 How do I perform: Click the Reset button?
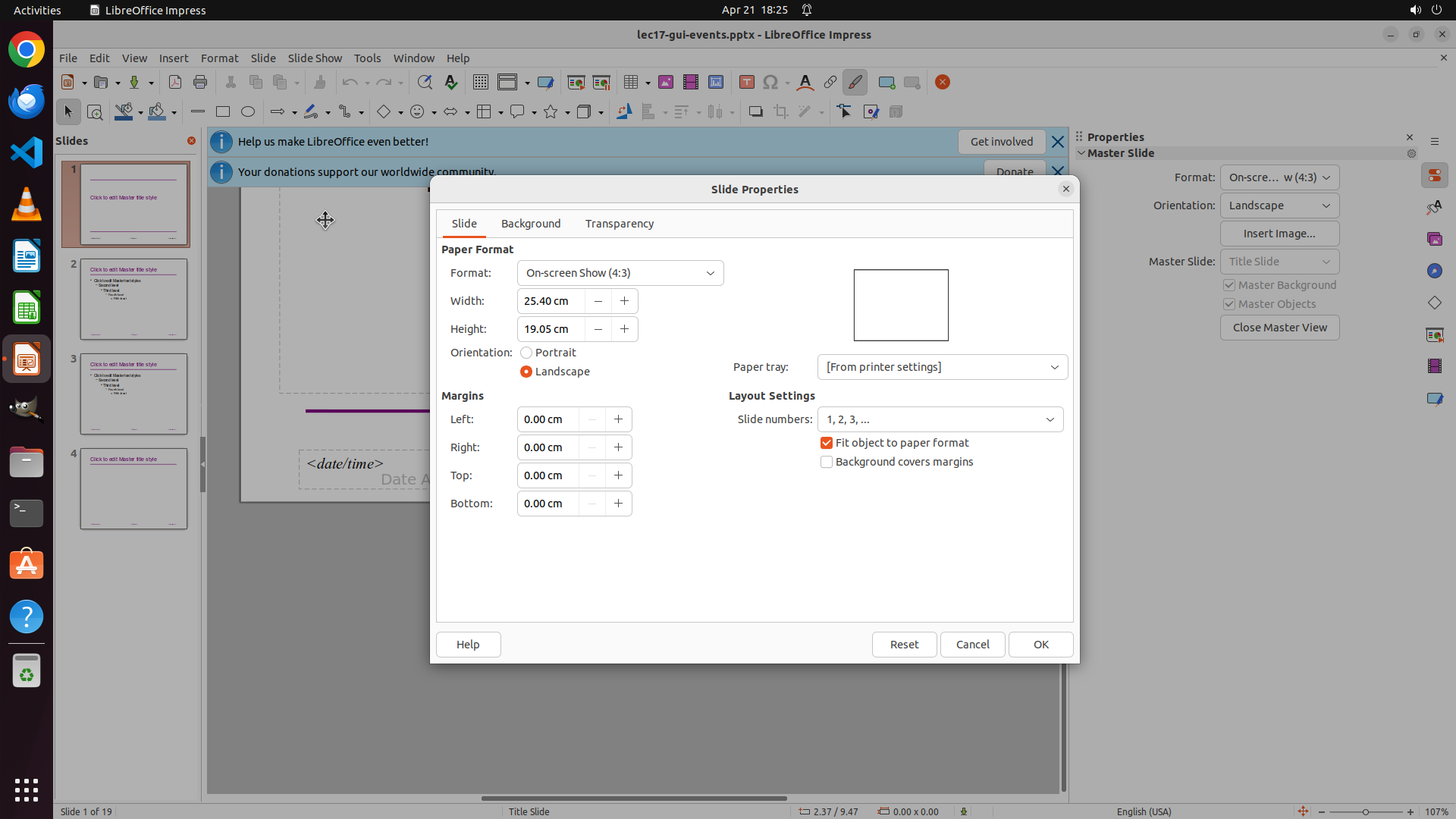904,645
